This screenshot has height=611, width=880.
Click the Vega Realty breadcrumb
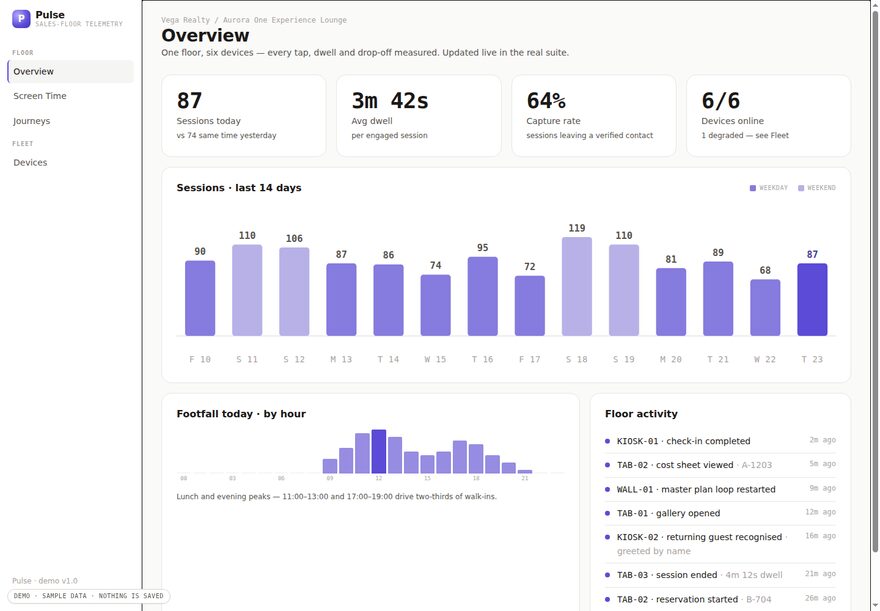[185, 20]
